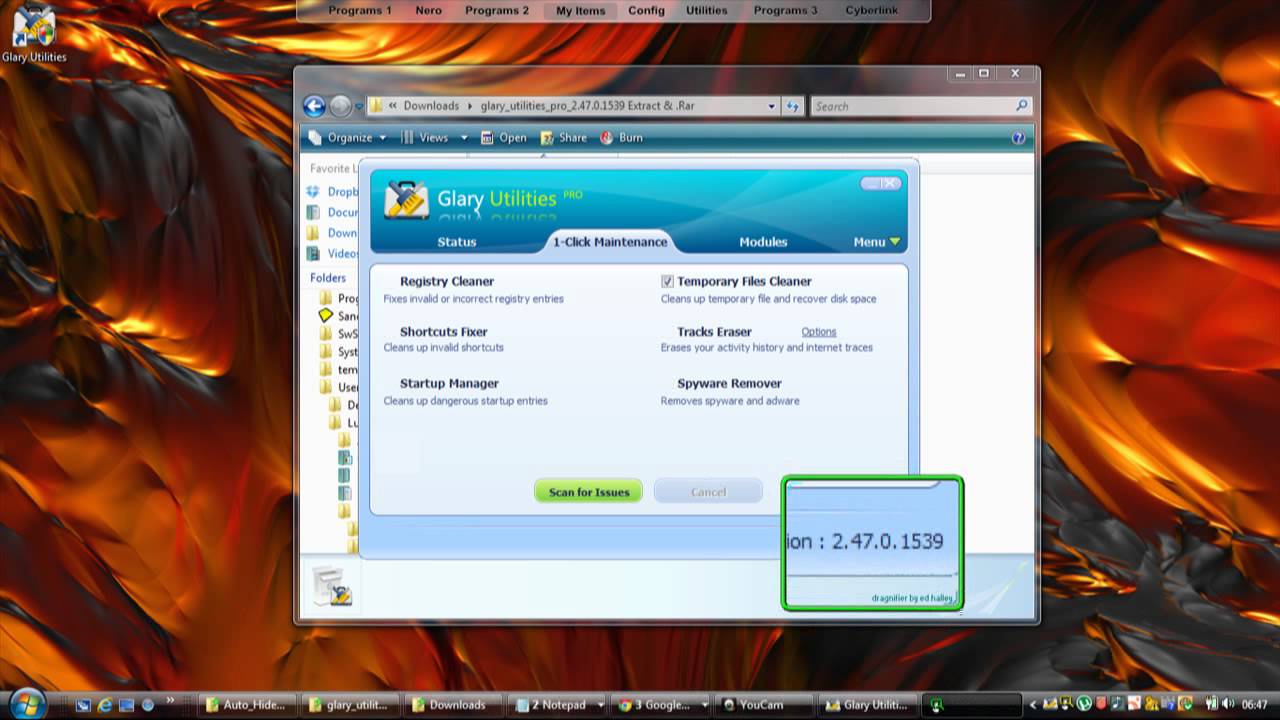Open the Glary Utilities desktop shortcut icon
Image resolution: width=1280 pixels, height=720 pixels.
34,27
